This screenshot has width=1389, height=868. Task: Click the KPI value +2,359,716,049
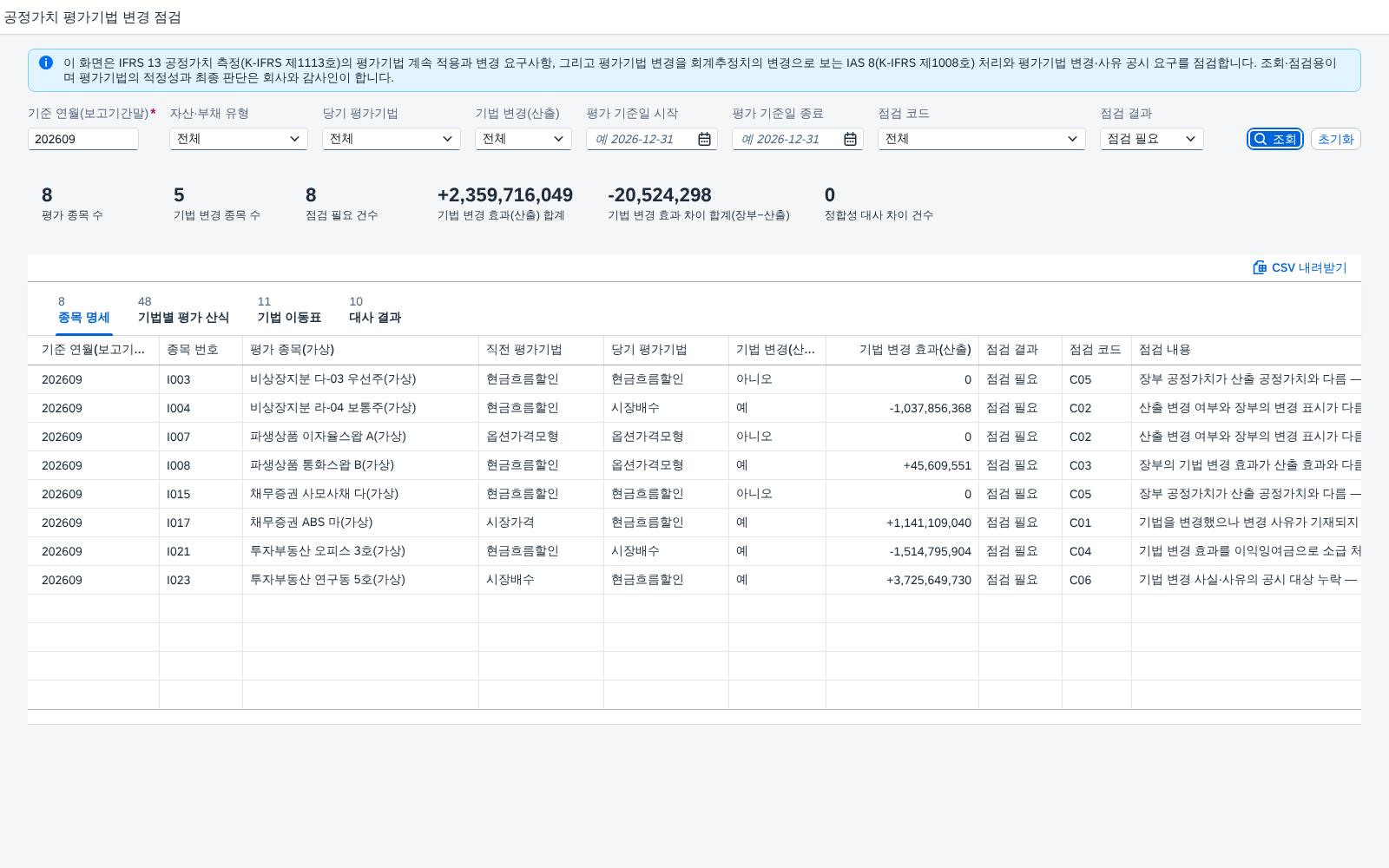(x=505, y=195)
